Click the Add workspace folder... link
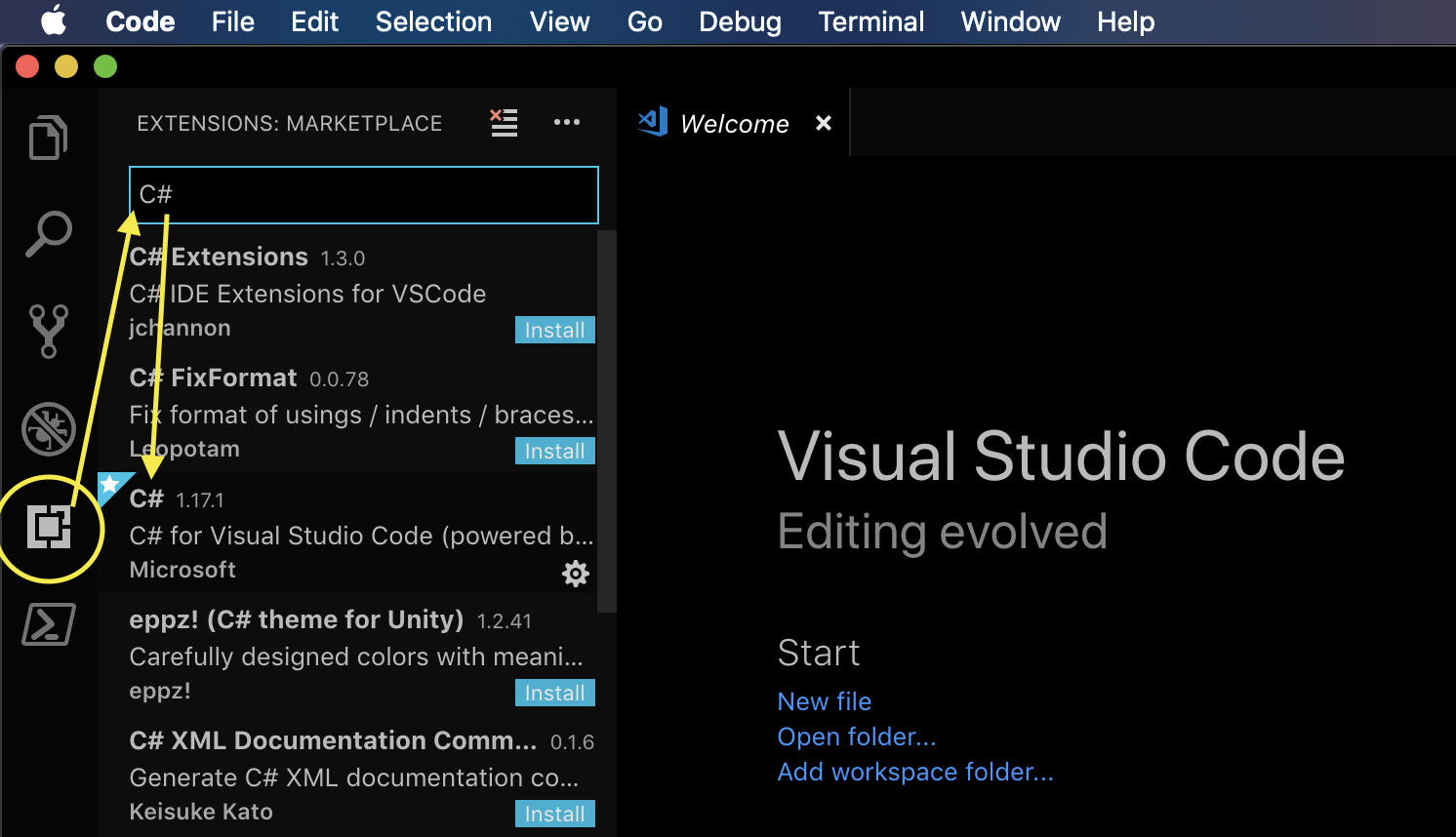The width and height of the screenshot is (1456, 837). pos(914,772)
